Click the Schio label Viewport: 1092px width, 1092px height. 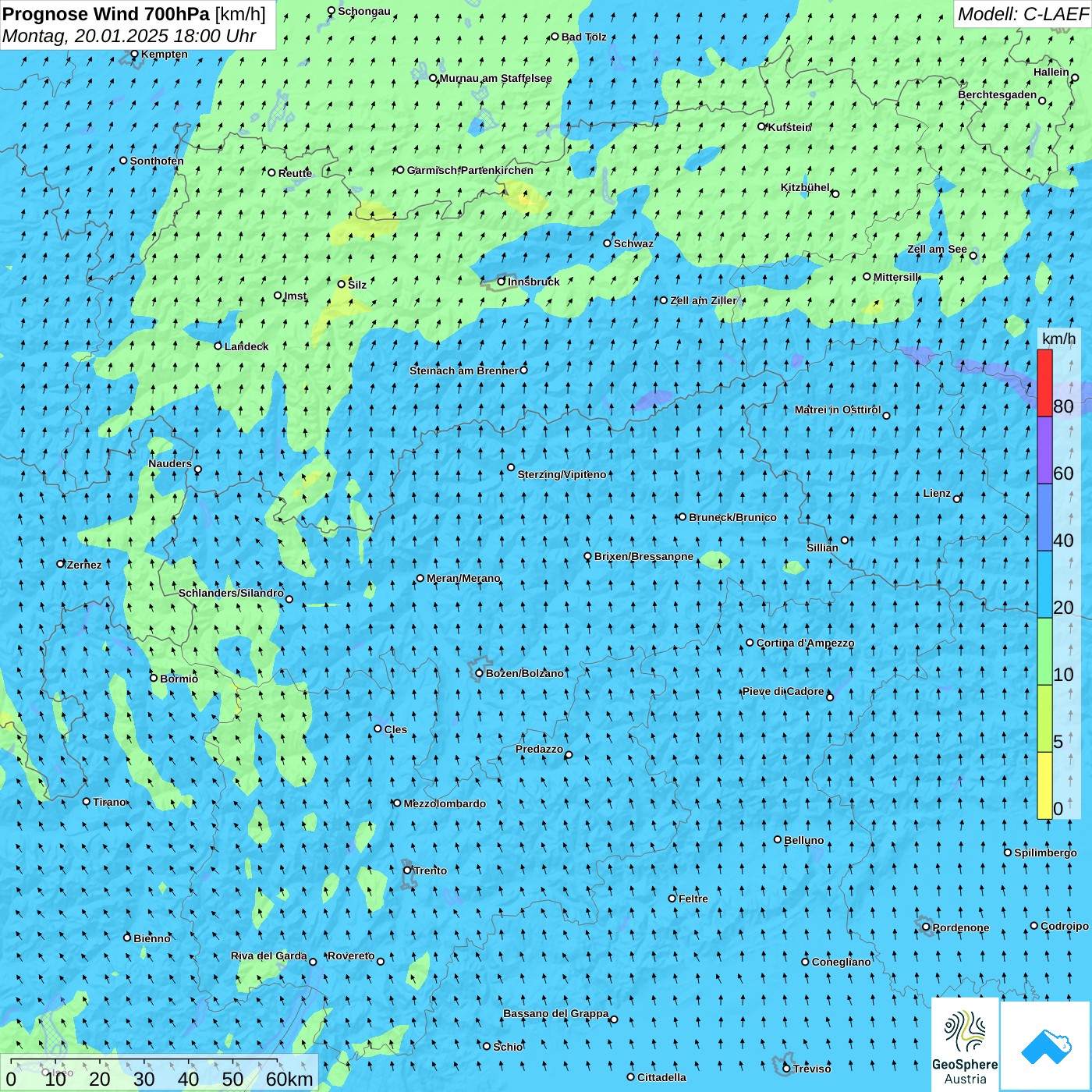tap(508, 1047)
